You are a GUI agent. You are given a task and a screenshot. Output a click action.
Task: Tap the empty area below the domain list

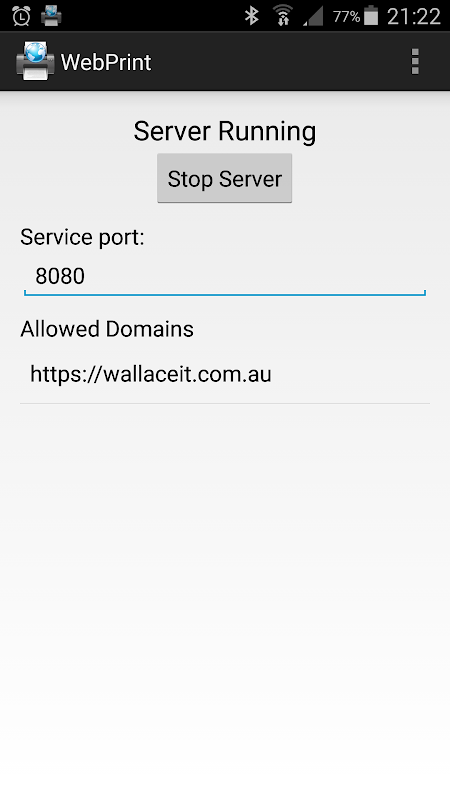(224, 587)
